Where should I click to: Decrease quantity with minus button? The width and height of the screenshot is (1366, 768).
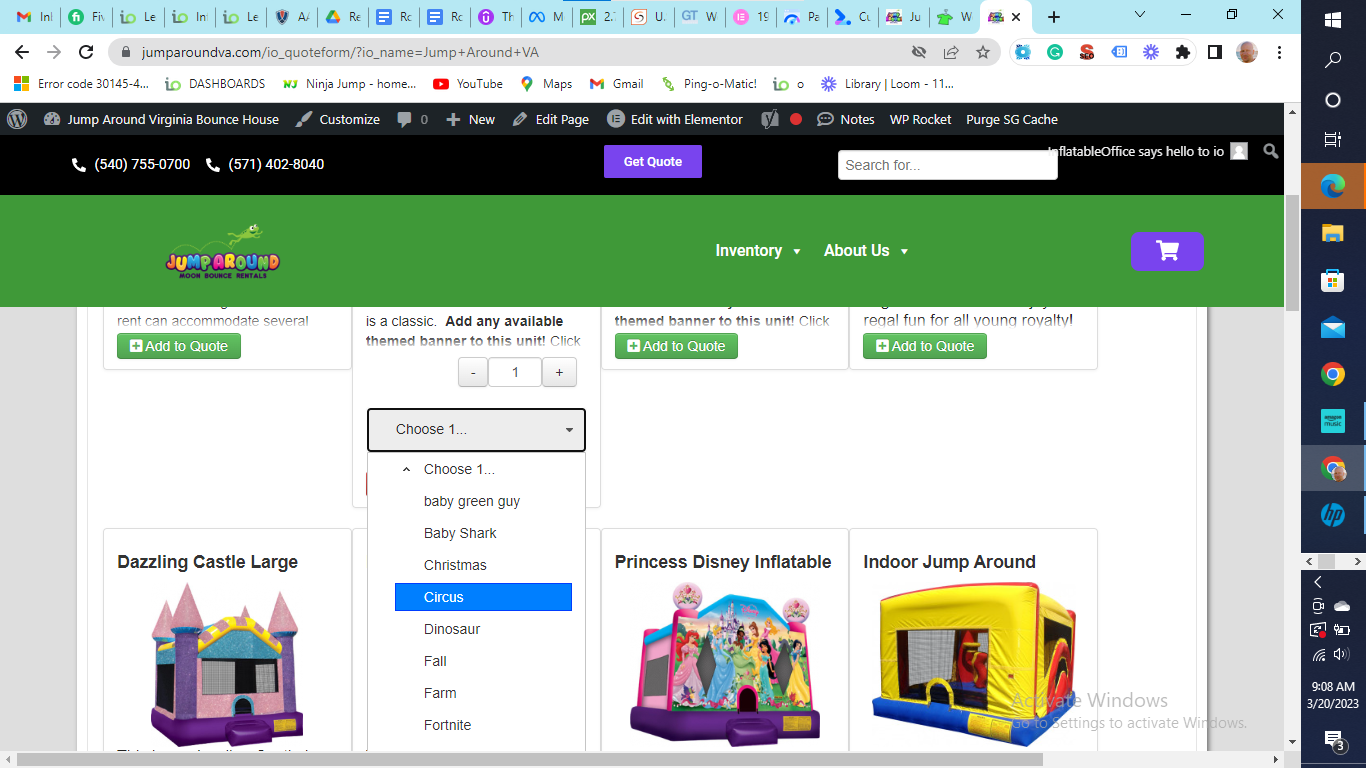click(x=473, y=372)
